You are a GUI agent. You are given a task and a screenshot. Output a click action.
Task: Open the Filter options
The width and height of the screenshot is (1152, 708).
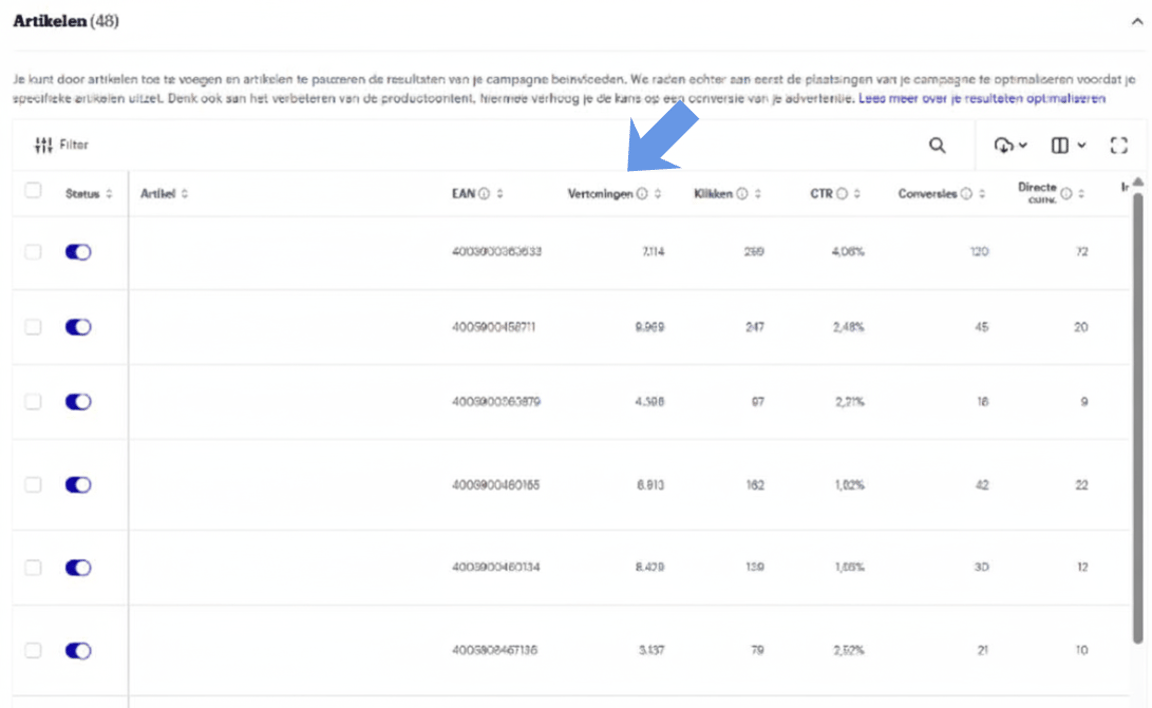click(62, 145)
